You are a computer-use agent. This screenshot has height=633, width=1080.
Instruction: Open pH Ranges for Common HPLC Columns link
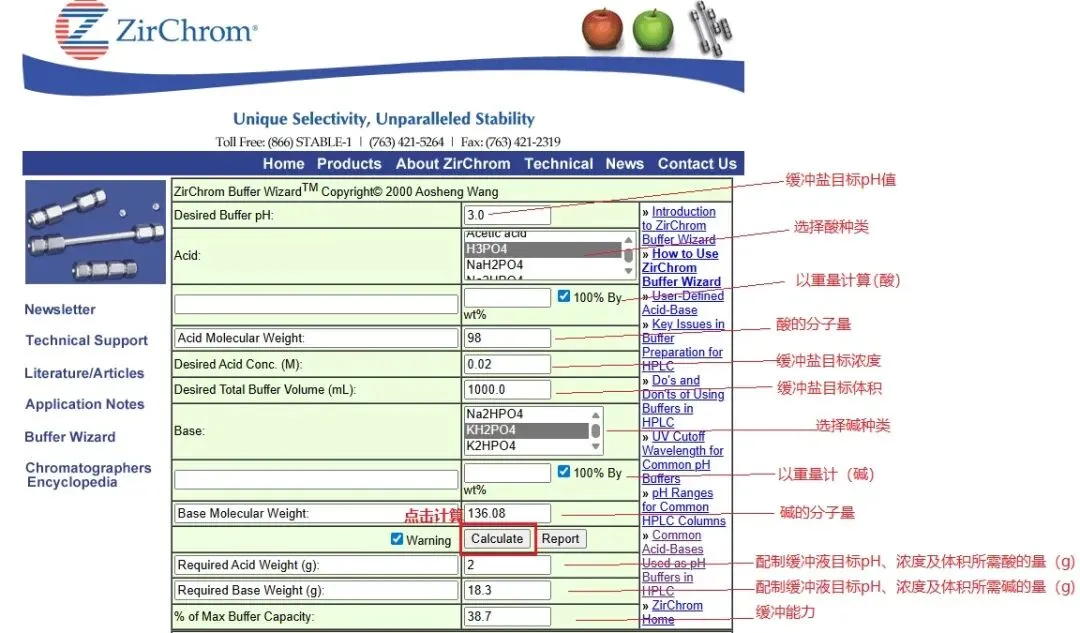point(684,507)
